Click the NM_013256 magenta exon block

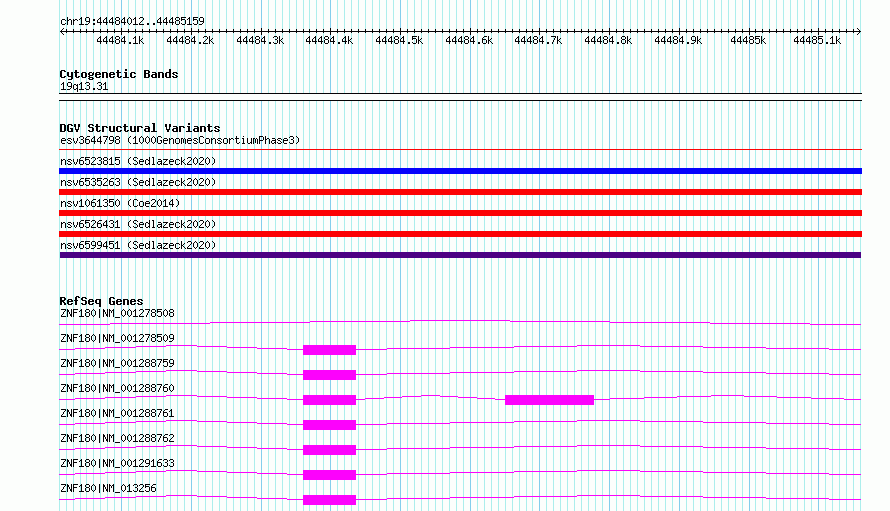[x=329, y=500]
